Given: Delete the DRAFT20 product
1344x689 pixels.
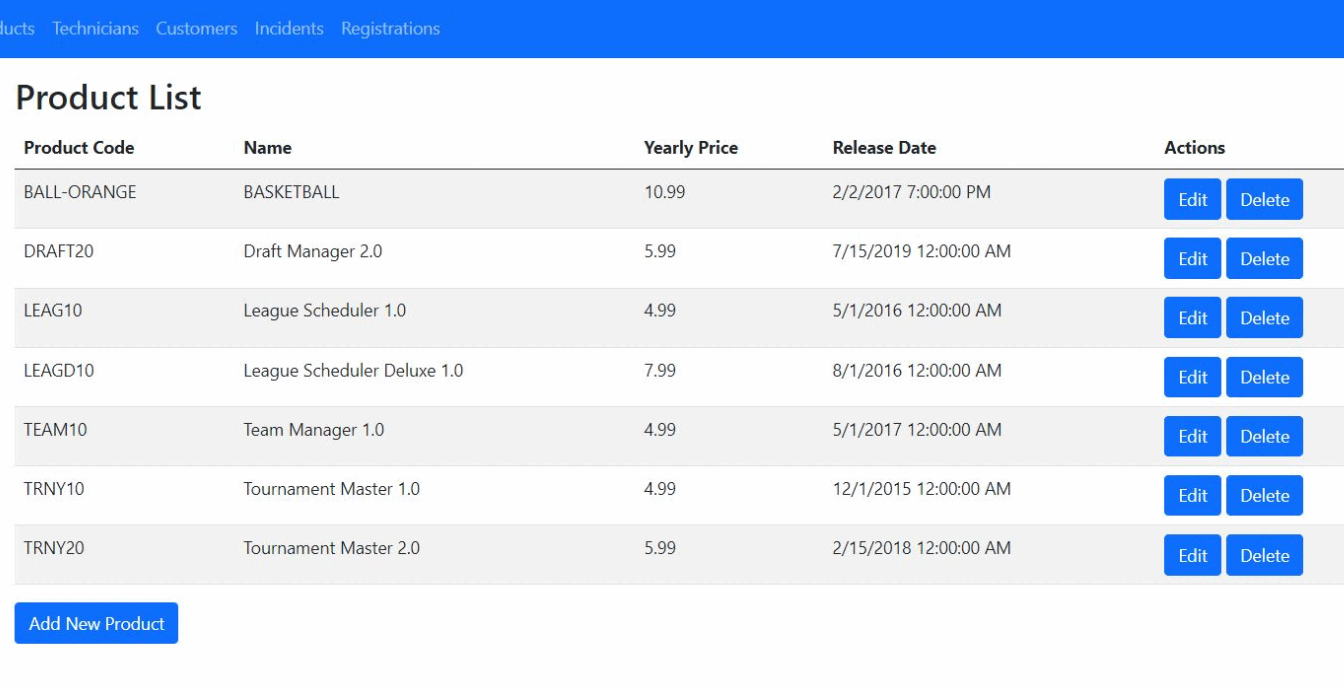Looking at the screenshot, I should 1264,259.
